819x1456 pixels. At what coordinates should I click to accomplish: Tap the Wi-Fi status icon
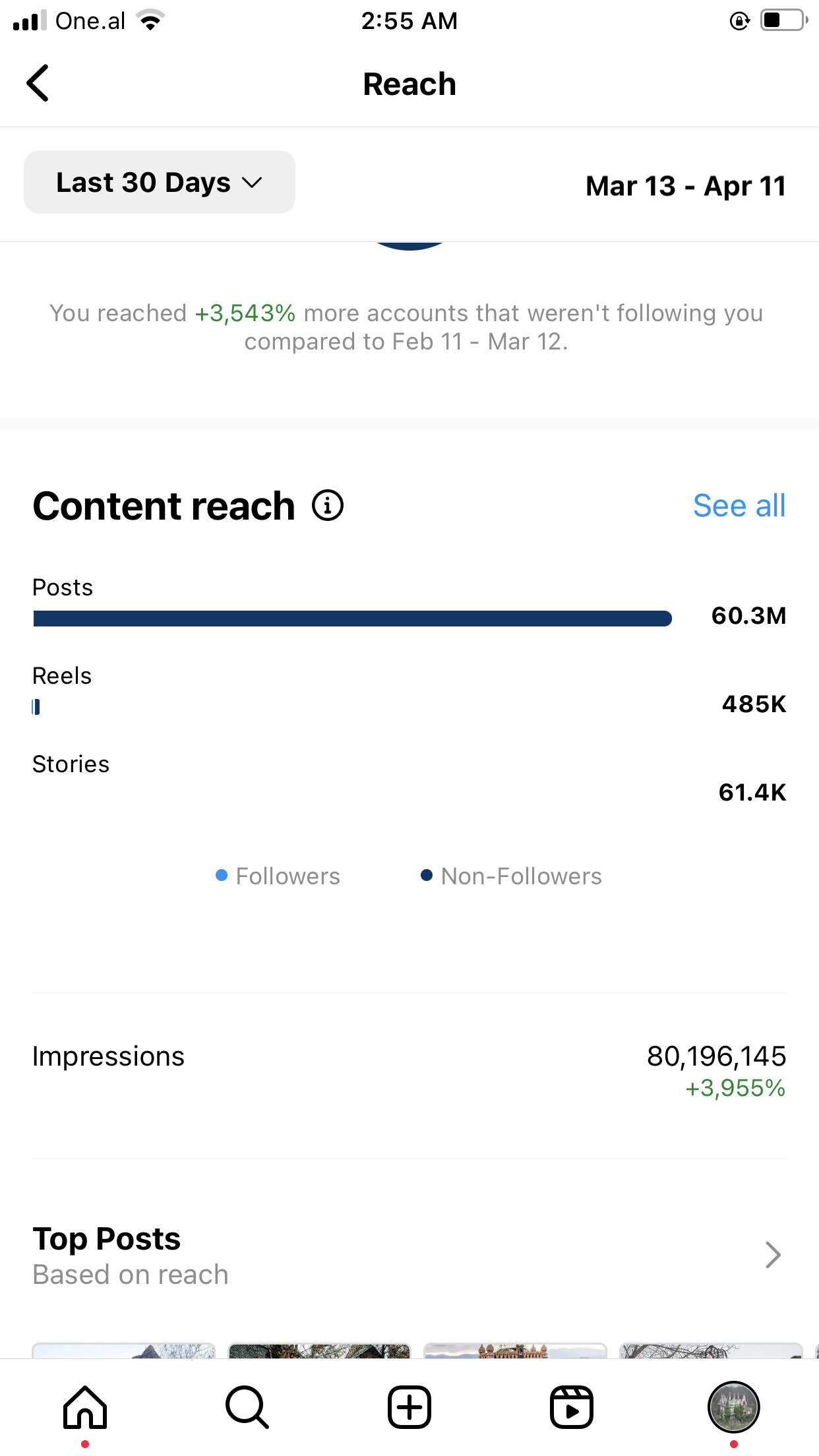click(151, 20)
